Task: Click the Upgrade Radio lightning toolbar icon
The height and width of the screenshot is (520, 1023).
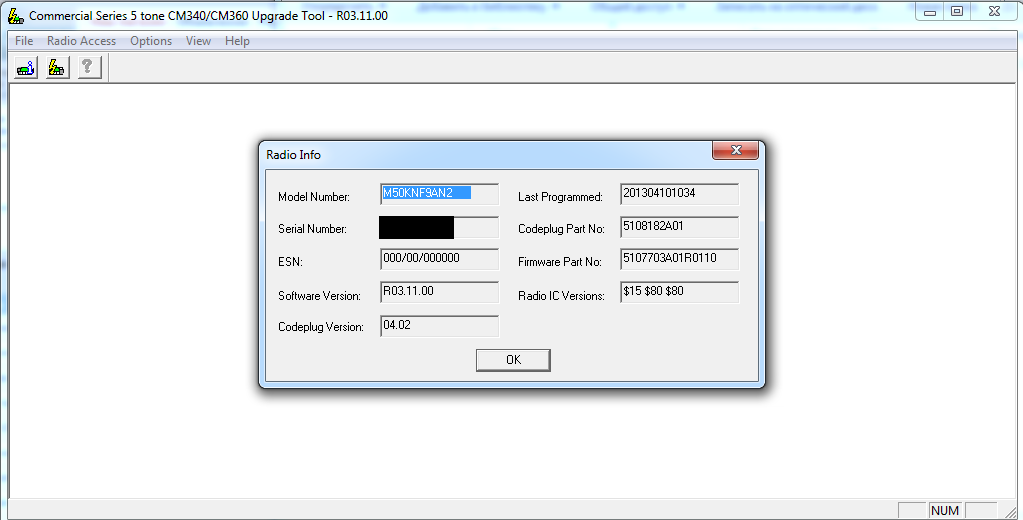Action: [57, 67]
